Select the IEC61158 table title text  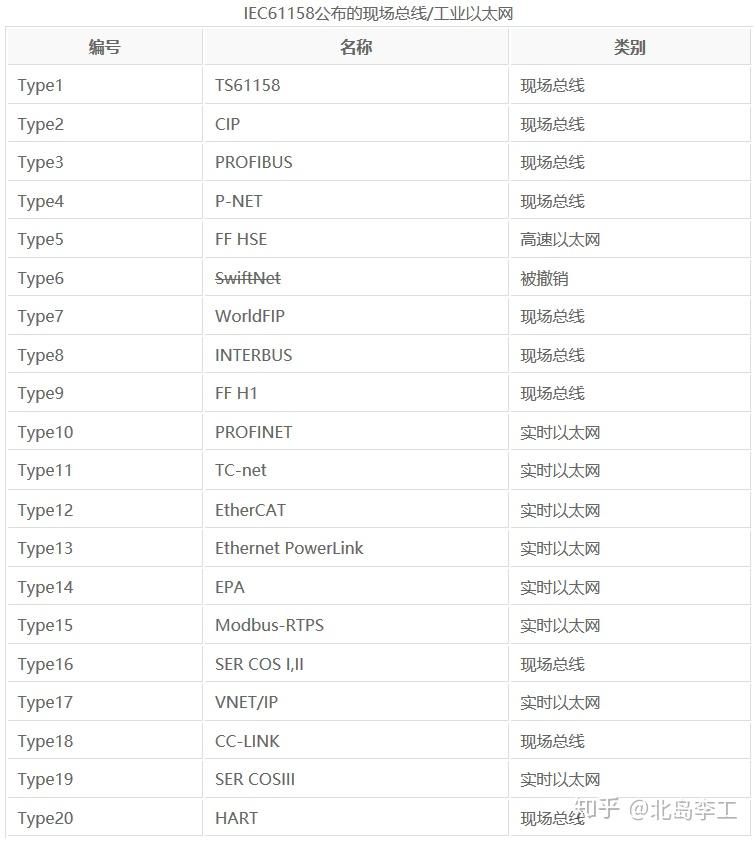click(x=378, y=14)
